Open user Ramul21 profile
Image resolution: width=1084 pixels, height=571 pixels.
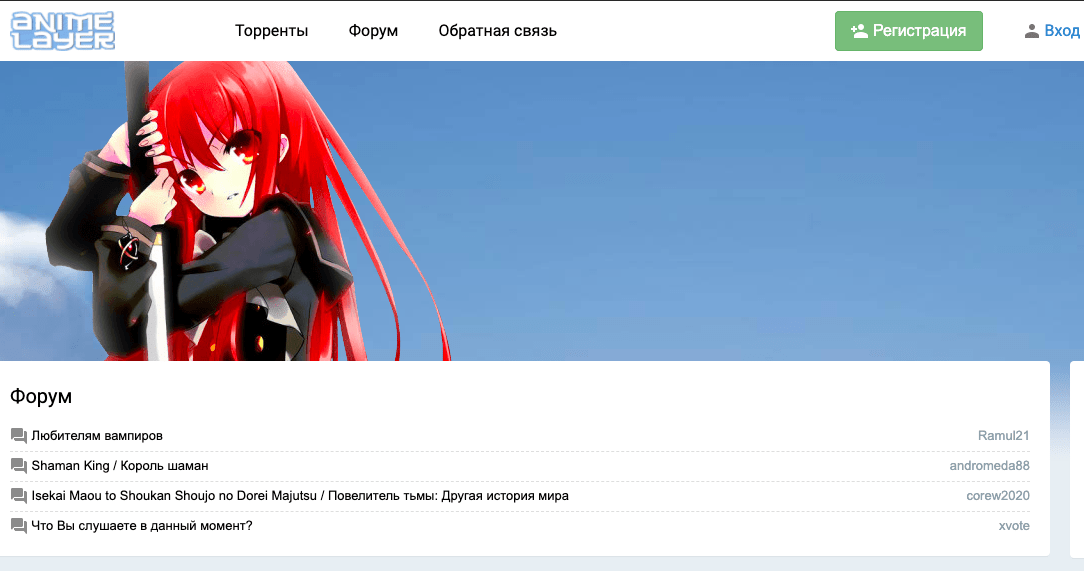pos(1003,436)
